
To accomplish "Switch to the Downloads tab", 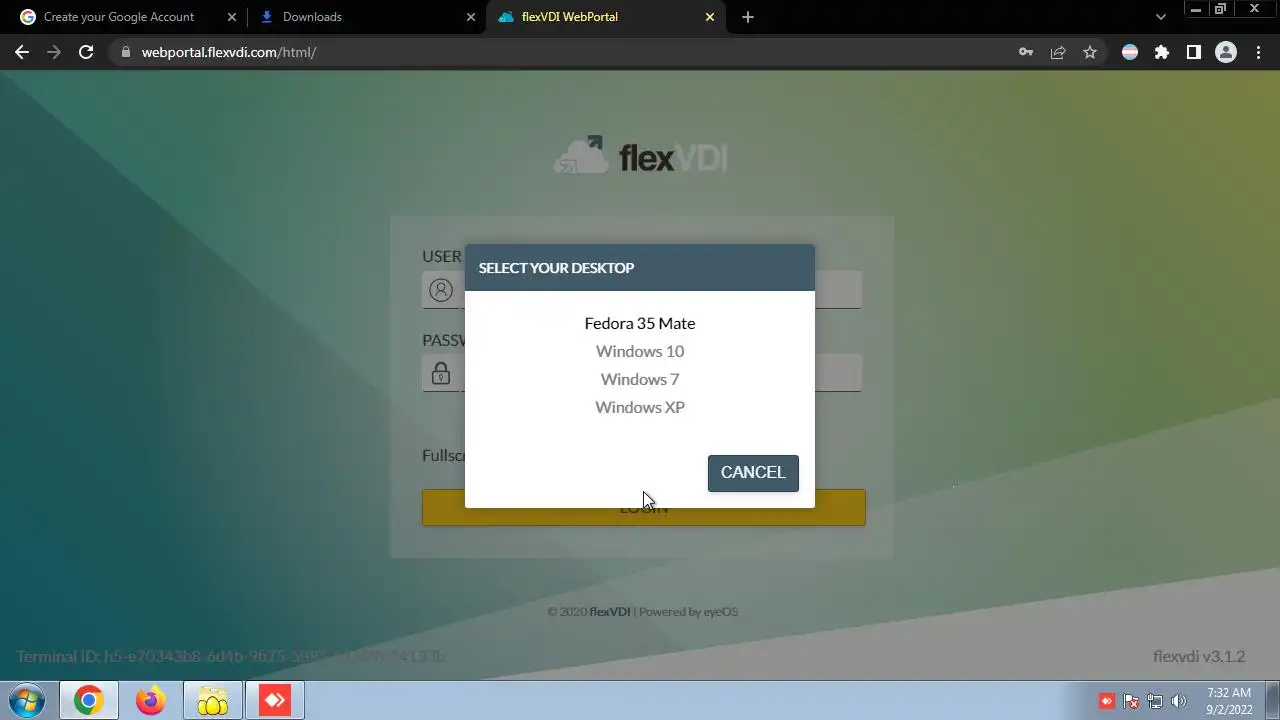I will tap(312, 17).
